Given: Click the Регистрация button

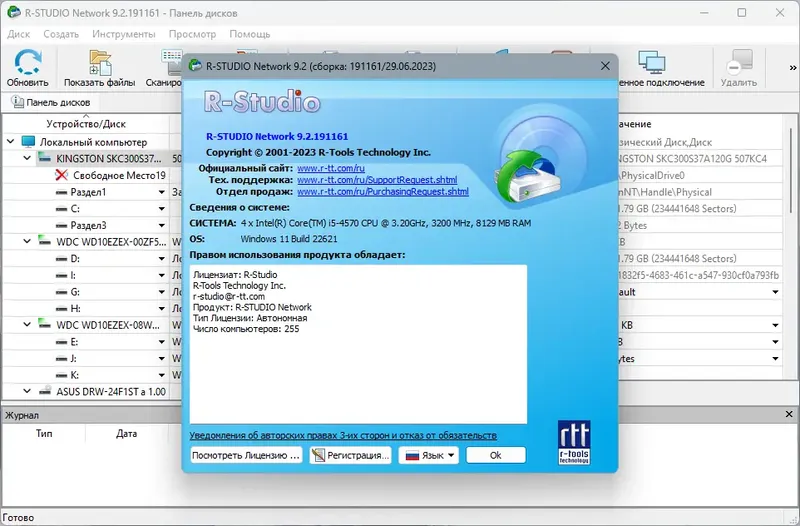Looking at the screenshot, I should pyautogui.click(x=351, y=455).
